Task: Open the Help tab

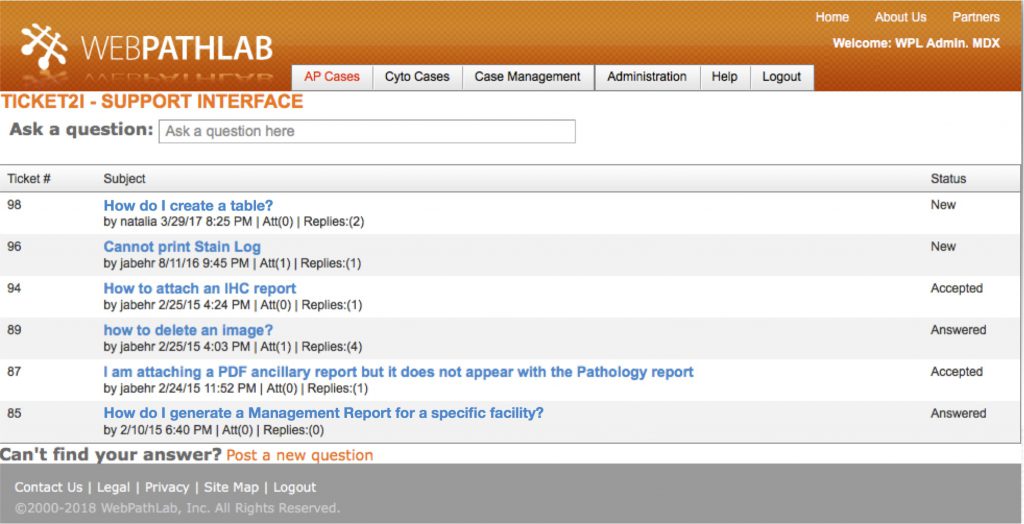Action: [725, 77]
